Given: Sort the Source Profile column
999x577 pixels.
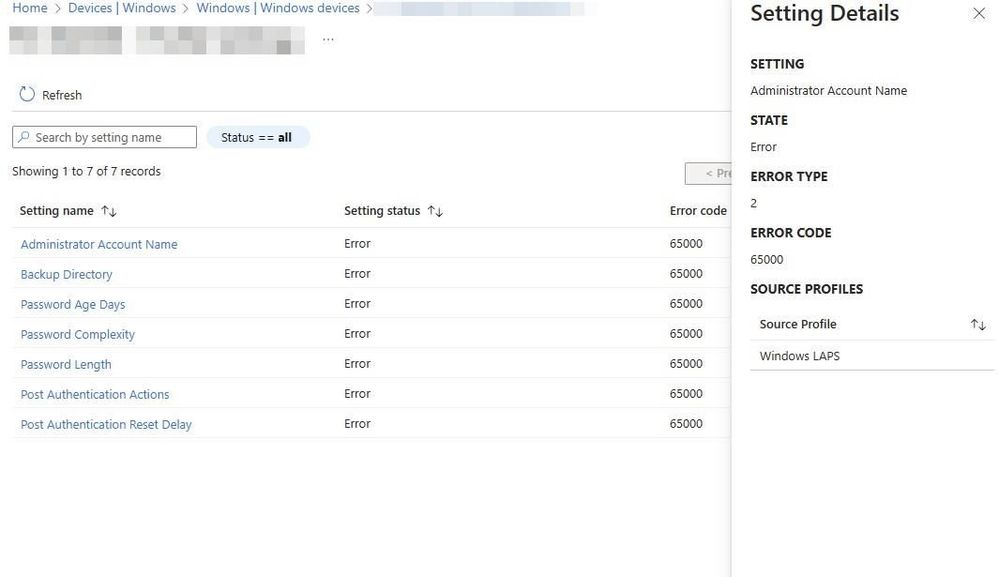Looking at the screenshot, I should (979, 324).
